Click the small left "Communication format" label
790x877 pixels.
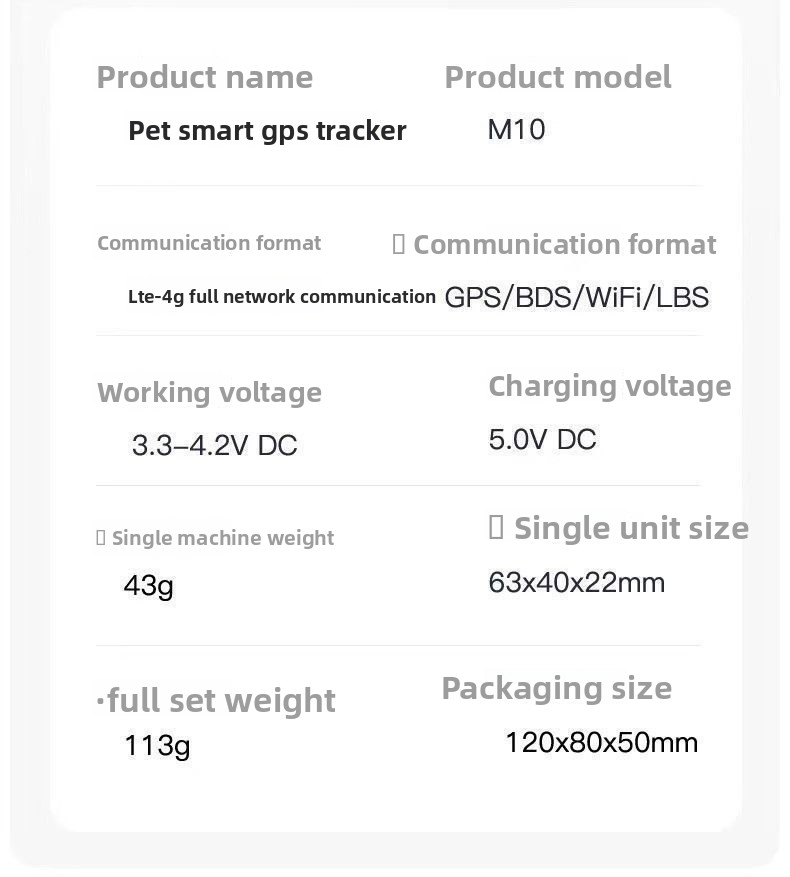(209, 243)
